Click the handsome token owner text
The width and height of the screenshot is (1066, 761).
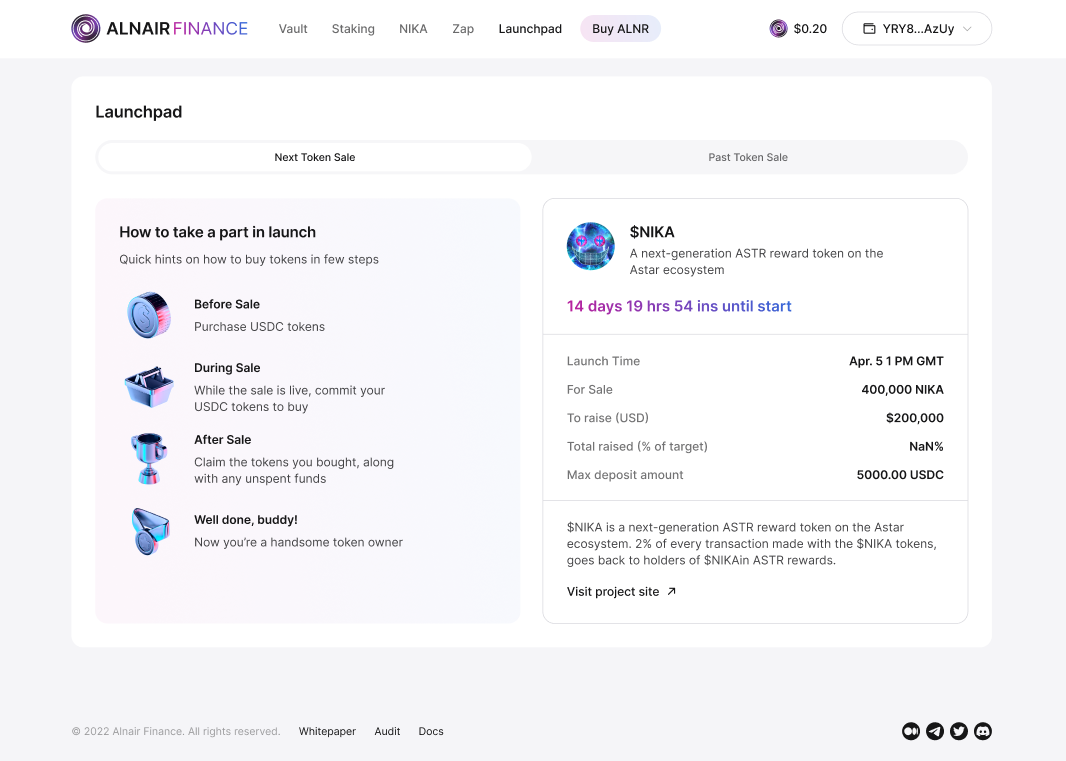pos(298,542)
